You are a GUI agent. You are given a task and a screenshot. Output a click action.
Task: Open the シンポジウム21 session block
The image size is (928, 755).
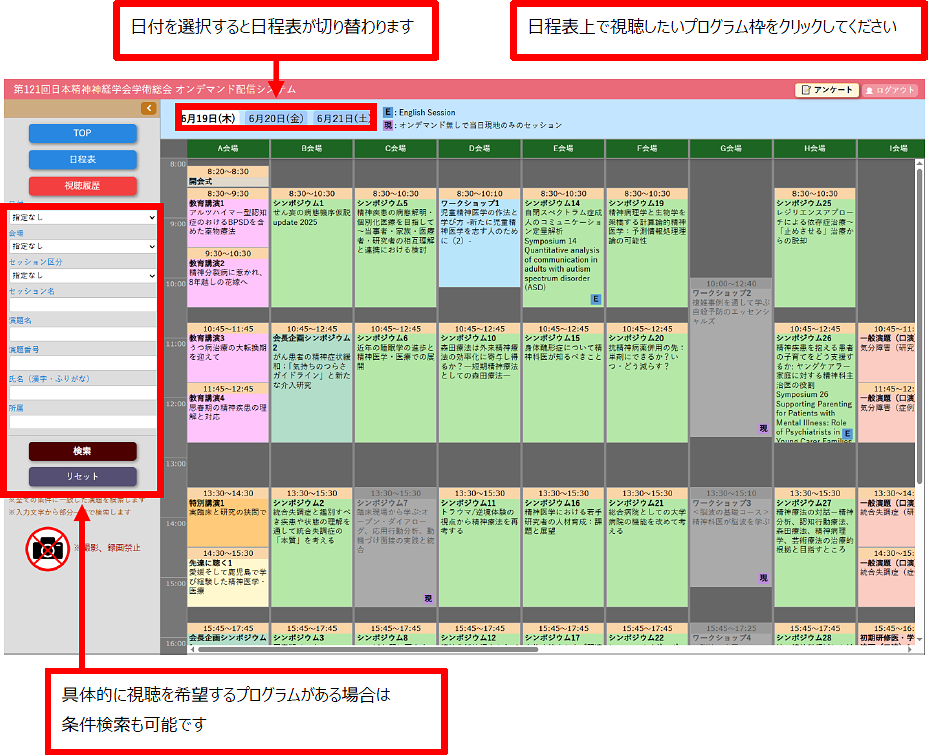647,547
